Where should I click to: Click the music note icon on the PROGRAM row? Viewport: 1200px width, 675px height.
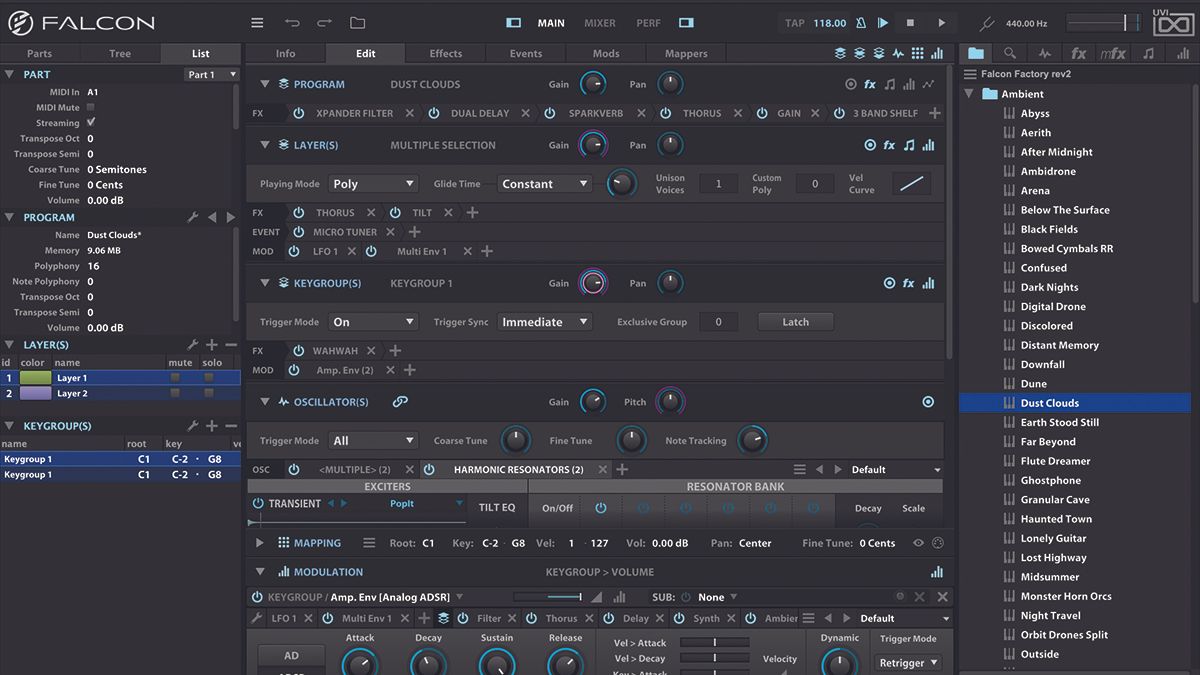tap(889, 84)
